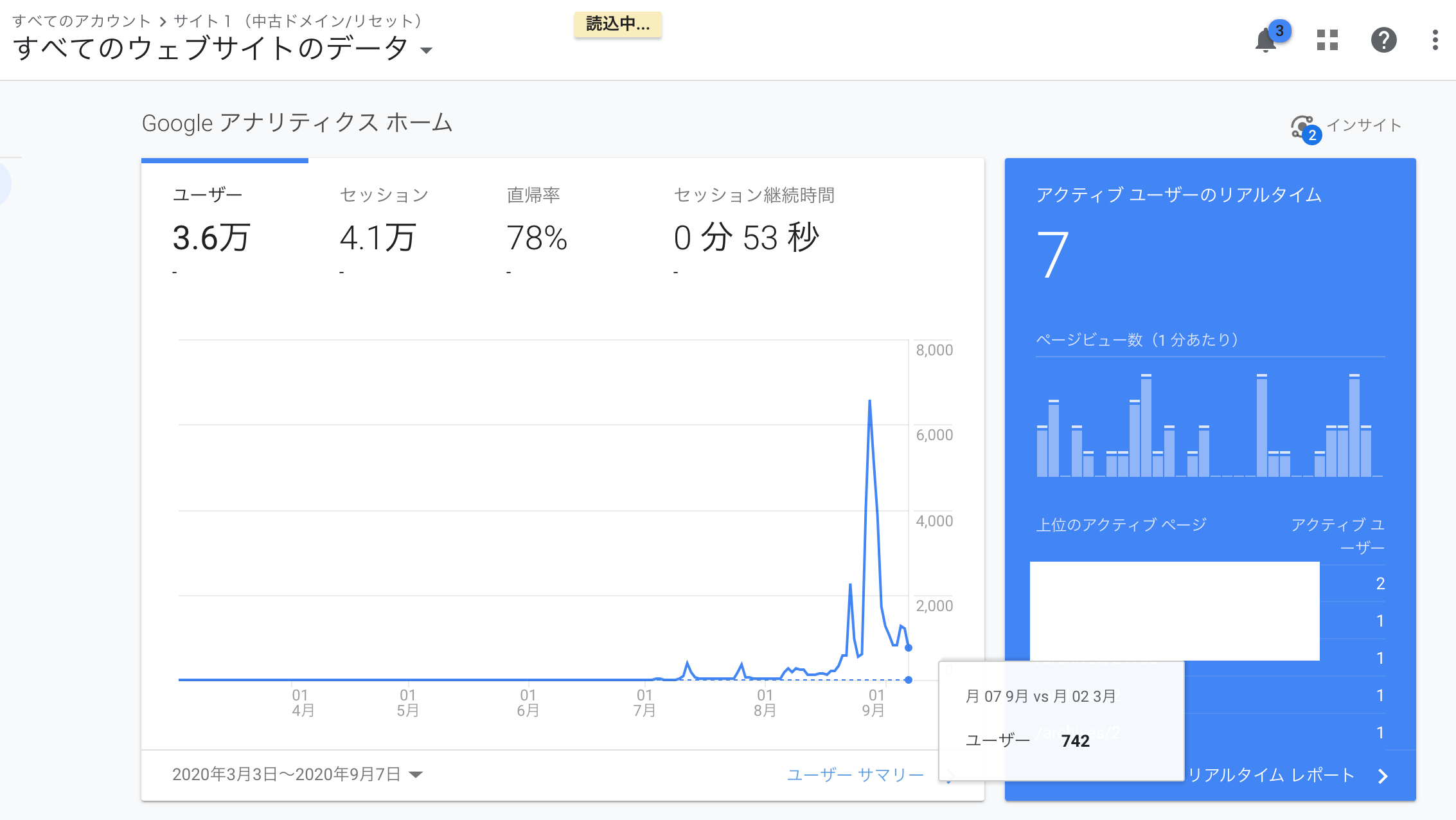Screen dimensions: 1456x820
Task: Click the help question mark icon
Action: (x=1384, y=40)
